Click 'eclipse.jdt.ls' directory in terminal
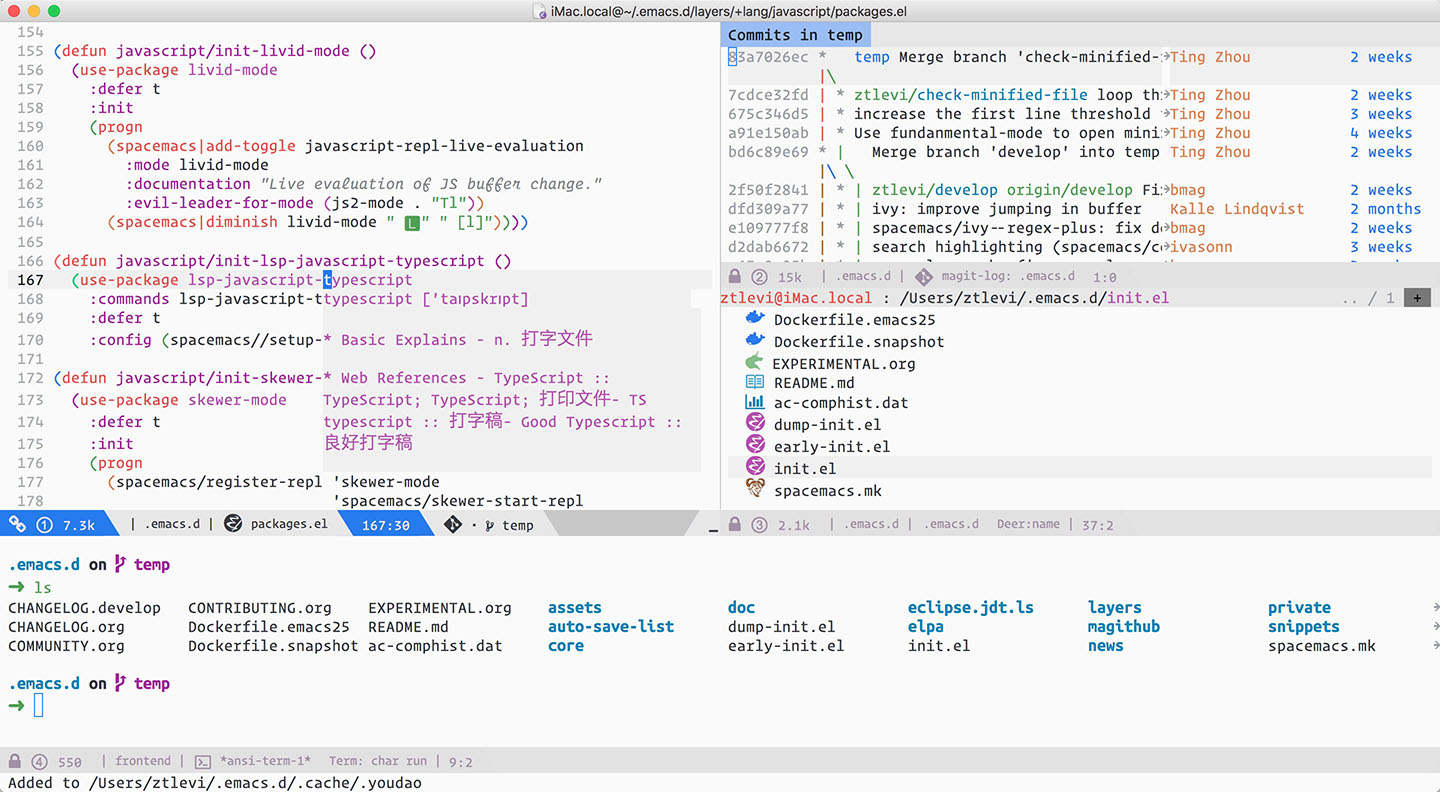Screen dimensions: 1440x792 tap(971, 607)
